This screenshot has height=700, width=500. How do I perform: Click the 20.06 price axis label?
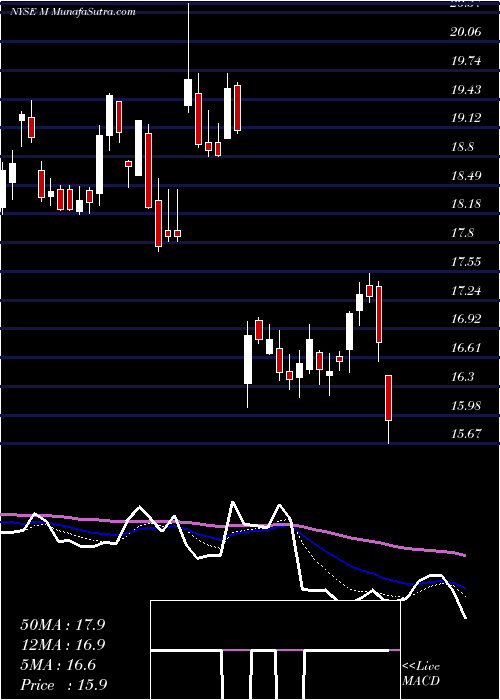(x=467, y=32)
